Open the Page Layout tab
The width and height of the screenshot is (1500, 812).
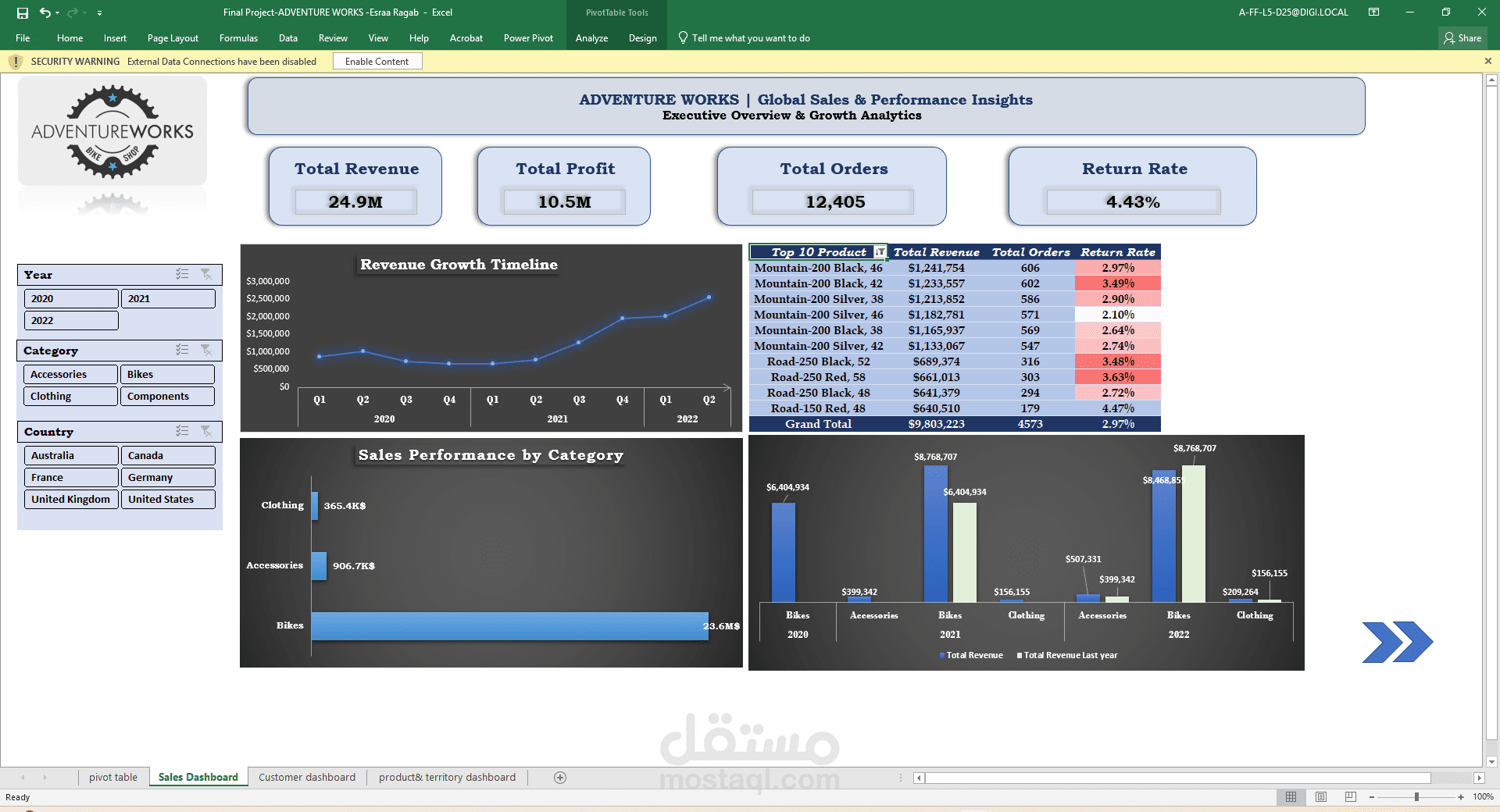point(173,38)
